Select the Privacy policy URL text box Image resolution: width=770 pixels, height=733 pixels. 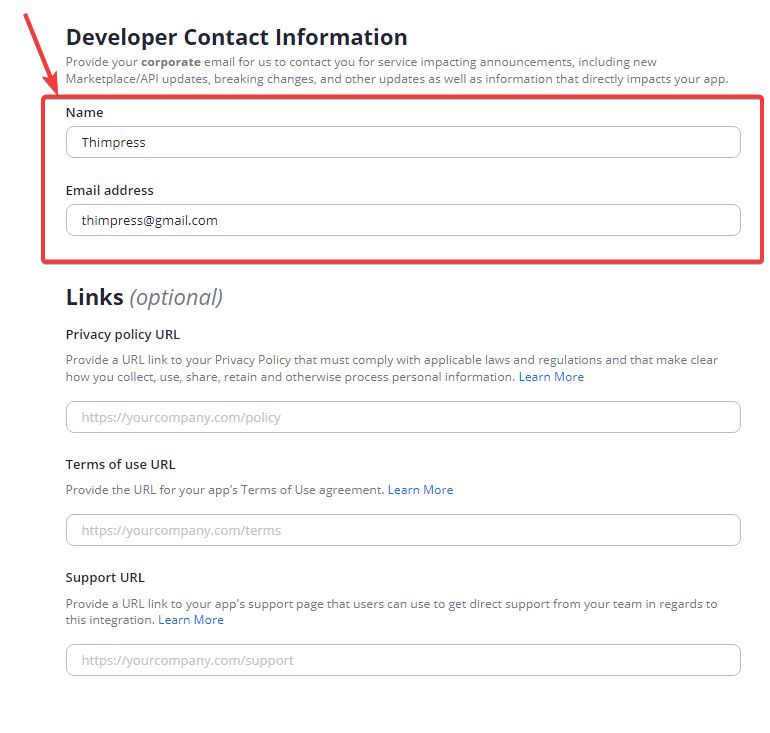403,417
